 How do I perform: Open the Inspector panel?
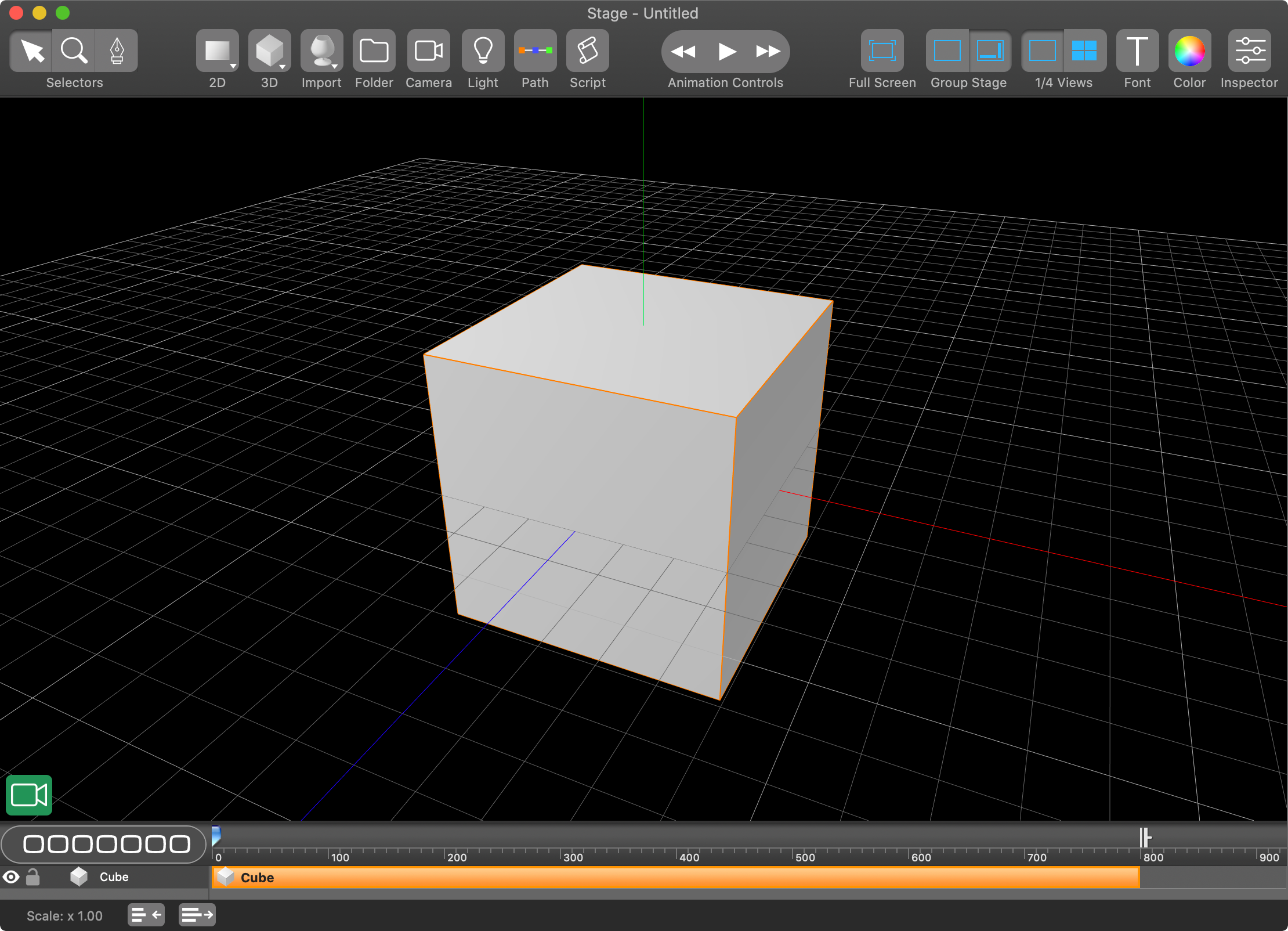pyautogui.click(x=1250, y=51)
